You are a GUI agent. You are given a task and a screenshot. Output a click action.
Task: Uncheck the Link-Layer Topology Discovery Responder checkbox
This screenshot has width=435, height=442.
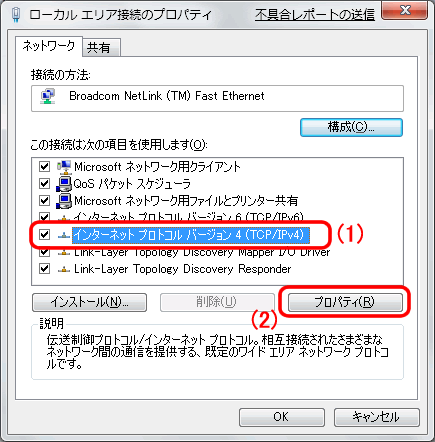tap(45, 269)
